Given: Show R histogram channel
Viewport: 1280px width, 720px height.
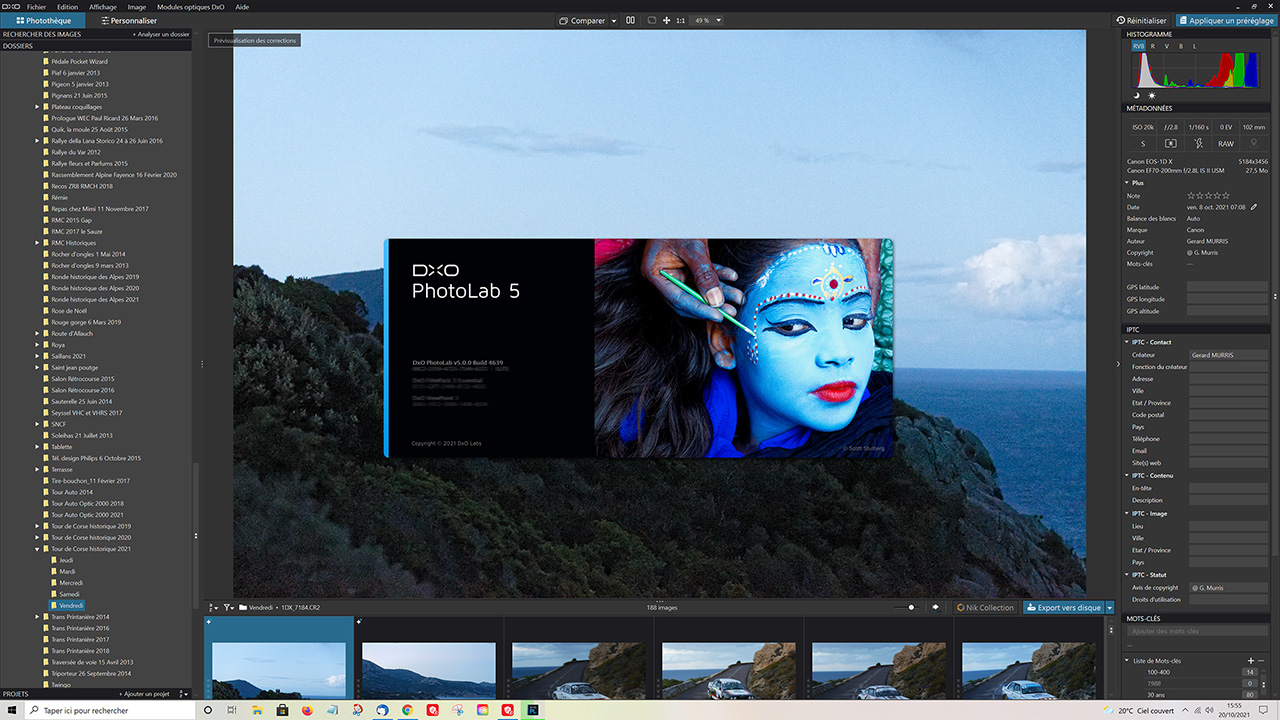Looking at the screenshot, I should [x=1153, y=46].
